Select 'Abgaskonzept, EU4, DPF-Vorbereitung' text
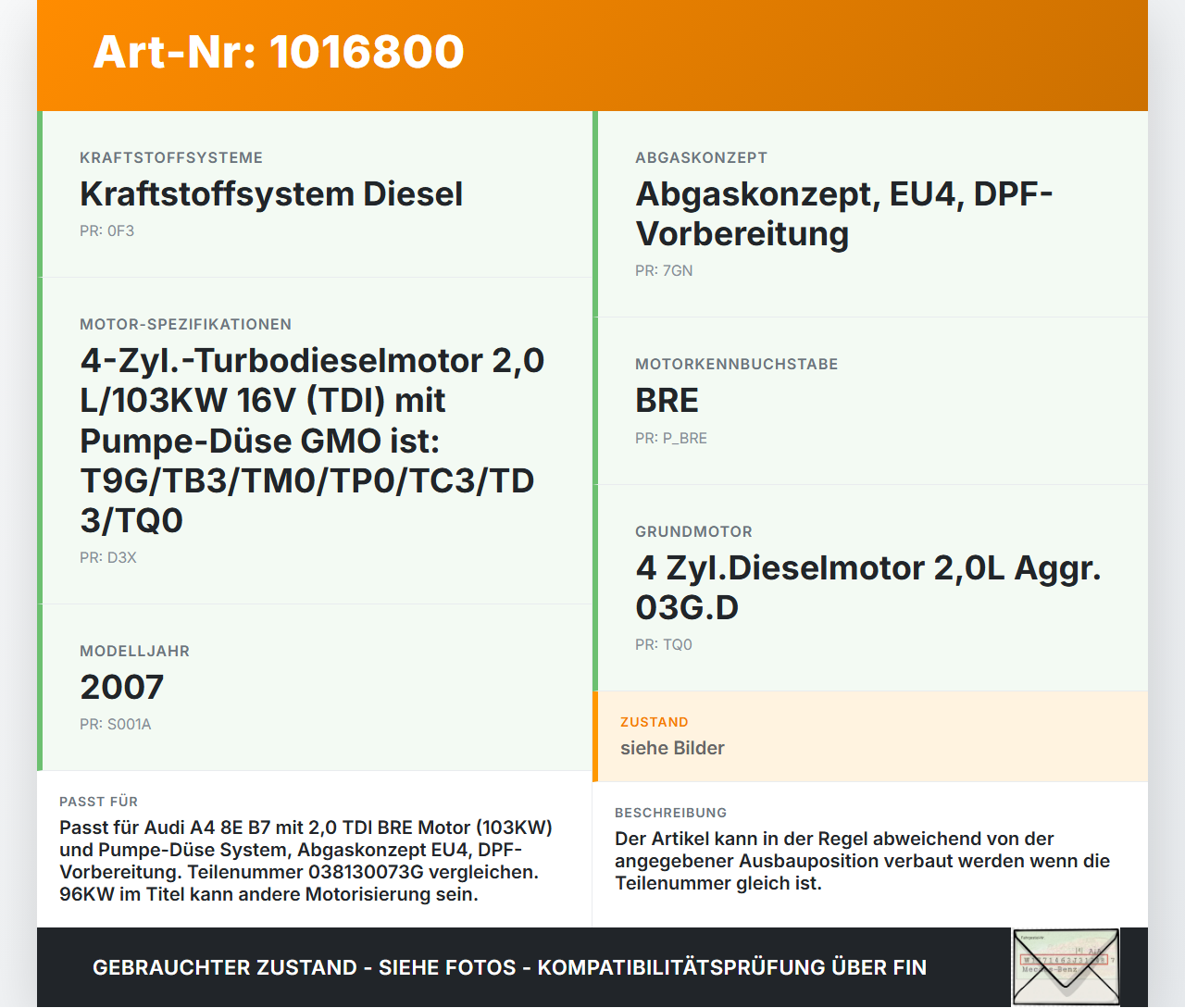Viewport: 1185px width, 1008px height. pos(844,214)
